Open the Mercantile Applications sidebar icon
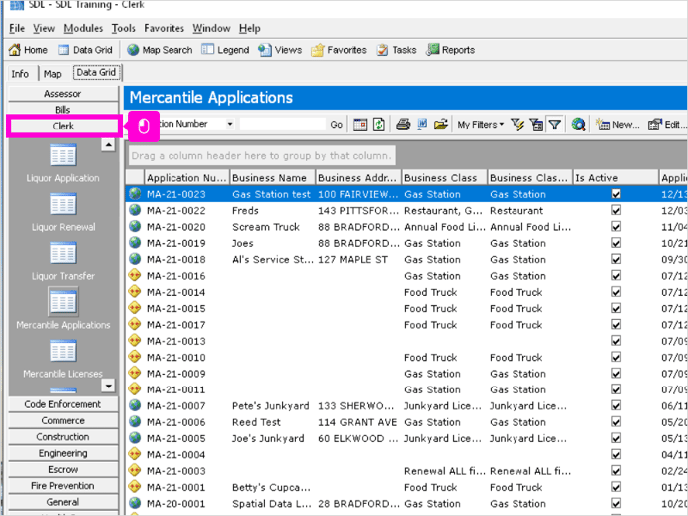 coord(63,302)
